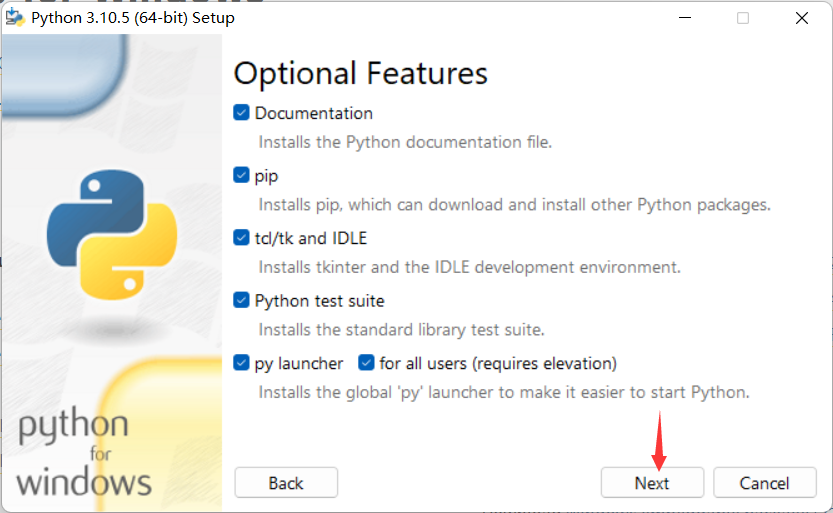Screen dimensions: 833x513
Task: Click the "python for windows" wordmark
Action: click(x=85, y=453)
